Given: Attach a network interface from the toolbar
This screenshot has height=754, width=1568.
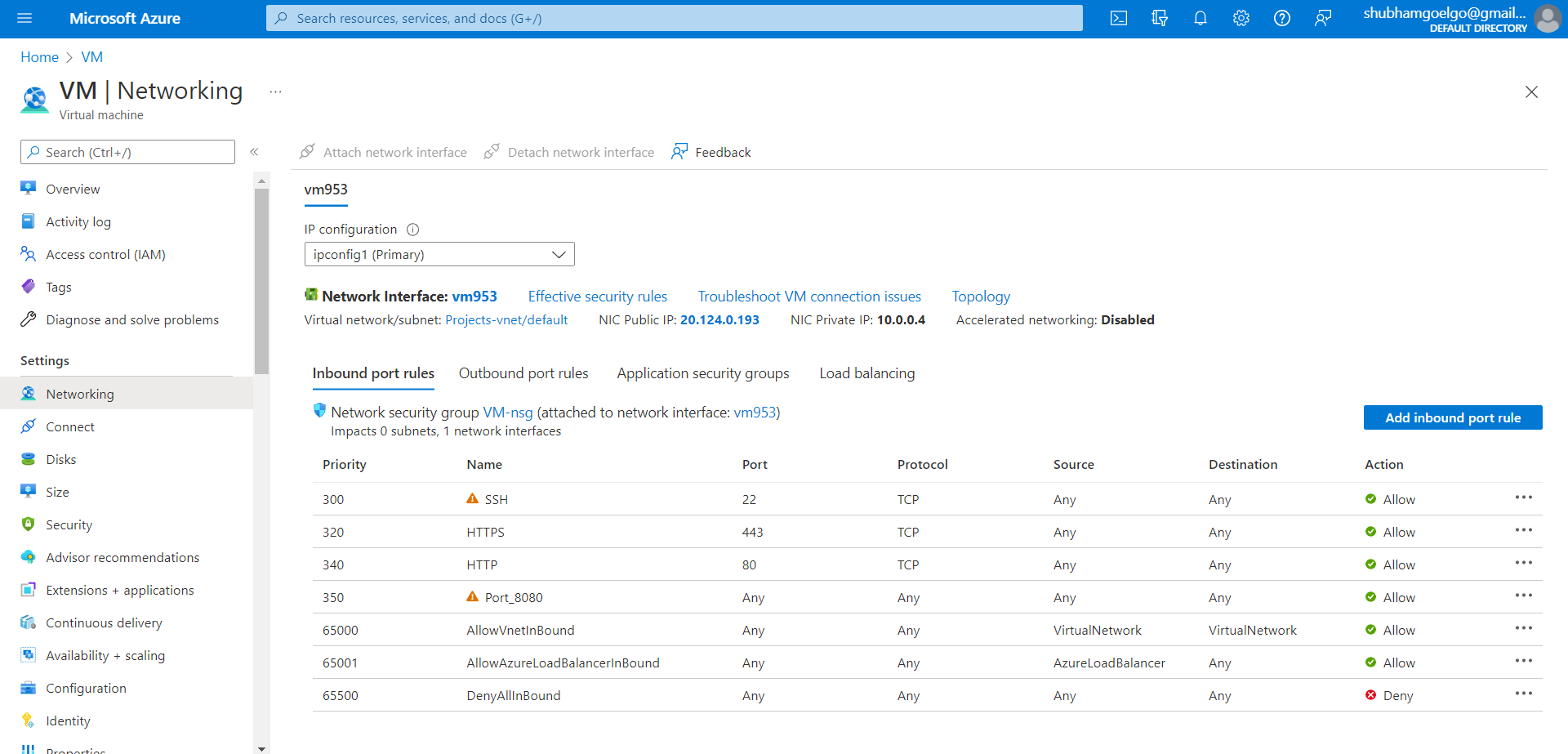Looking at the screenshot, I should [383, 152].
